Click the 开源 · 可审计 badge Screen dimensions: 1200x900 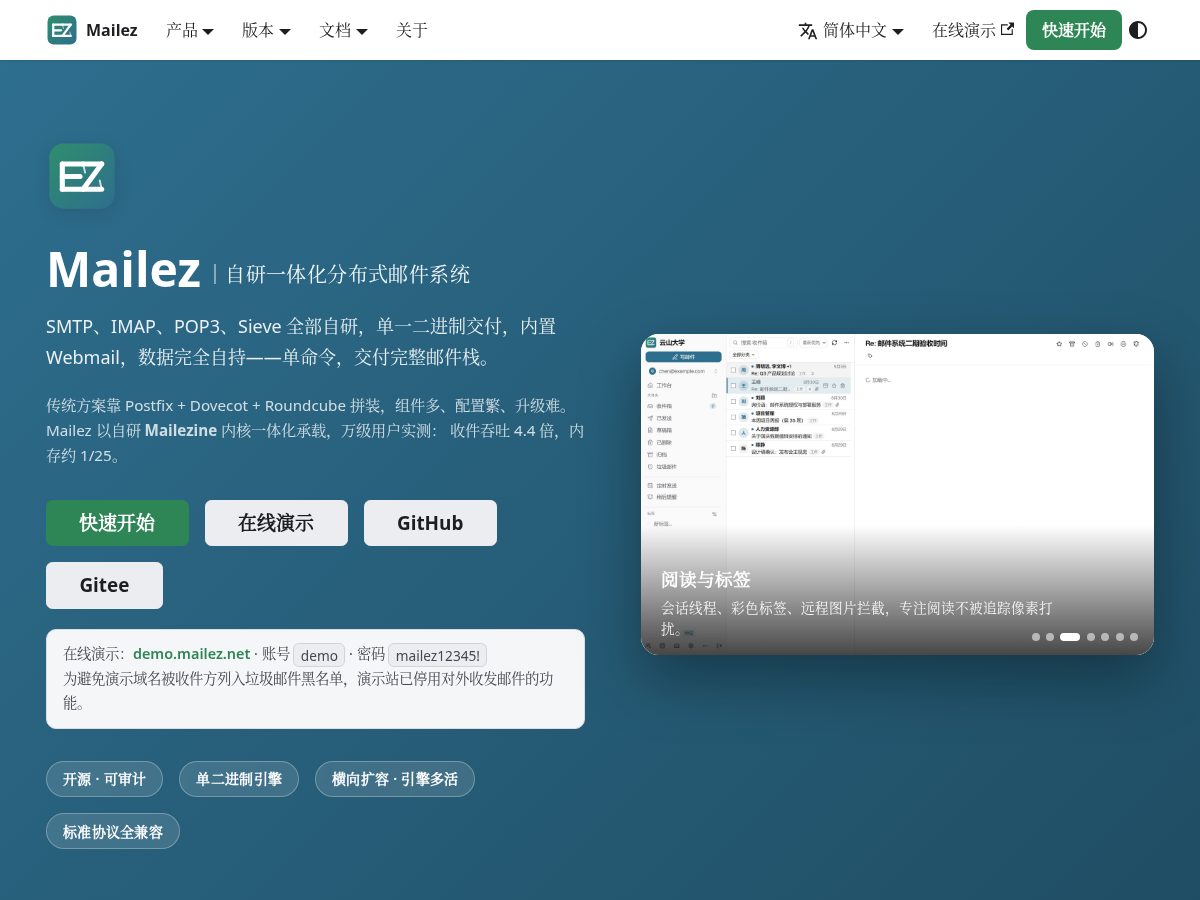coord(104,779)
